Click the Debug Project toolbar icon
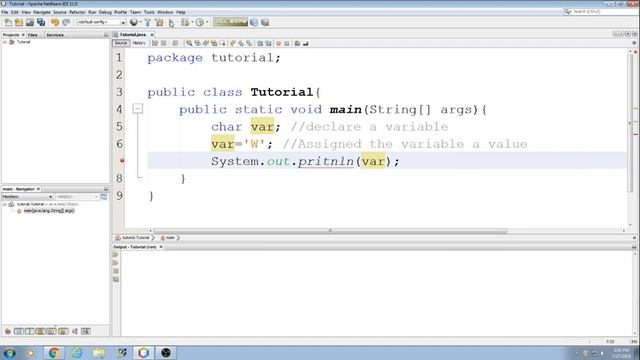Viewport: 640px width, 360px height. click(185, 22)
